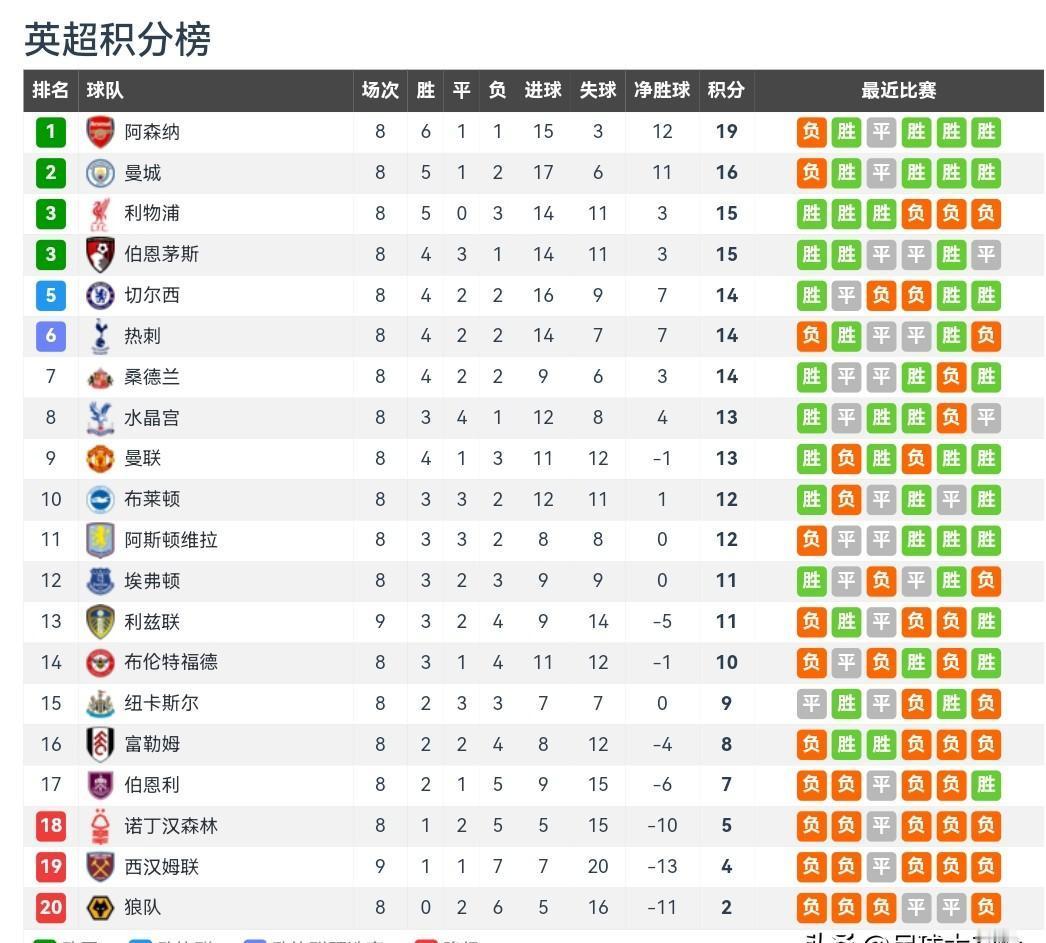Sort table by 积分 column header
The image size is (1046, 943).
[726, 90]
